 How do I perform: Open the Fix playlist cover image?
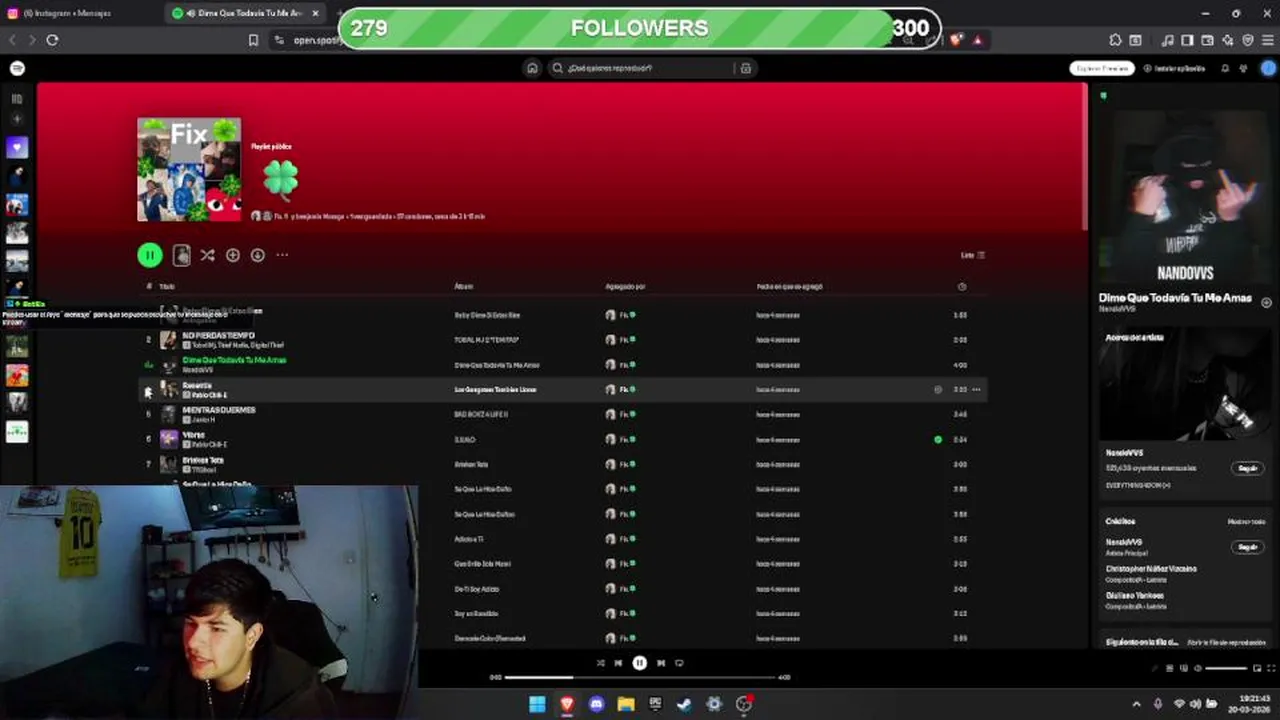189,170
